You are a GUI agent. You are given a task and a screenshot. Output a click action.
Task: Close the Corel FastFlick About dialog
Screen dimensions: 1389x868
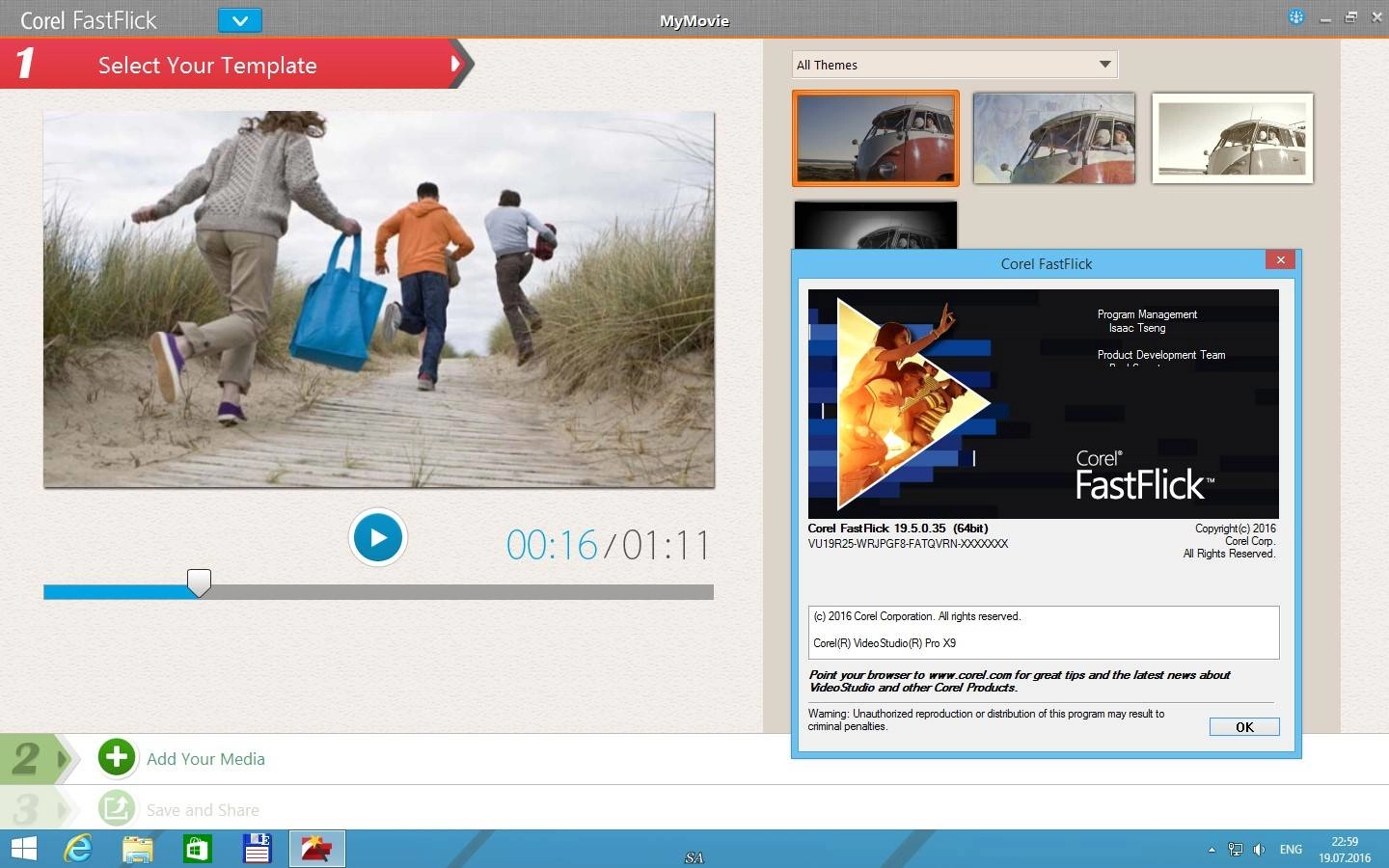click(1280, 259)
